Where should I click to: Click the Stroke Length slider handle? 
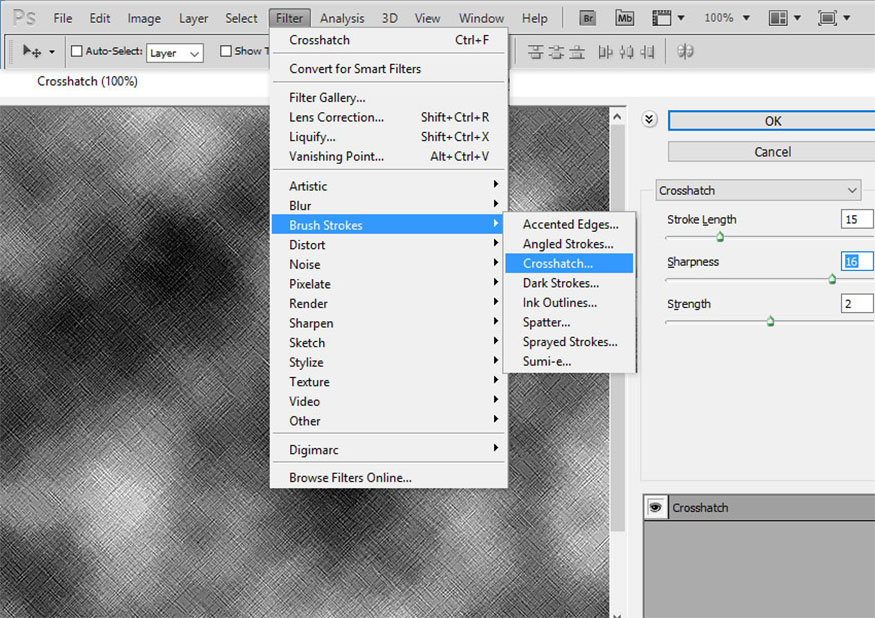[719, 237]
